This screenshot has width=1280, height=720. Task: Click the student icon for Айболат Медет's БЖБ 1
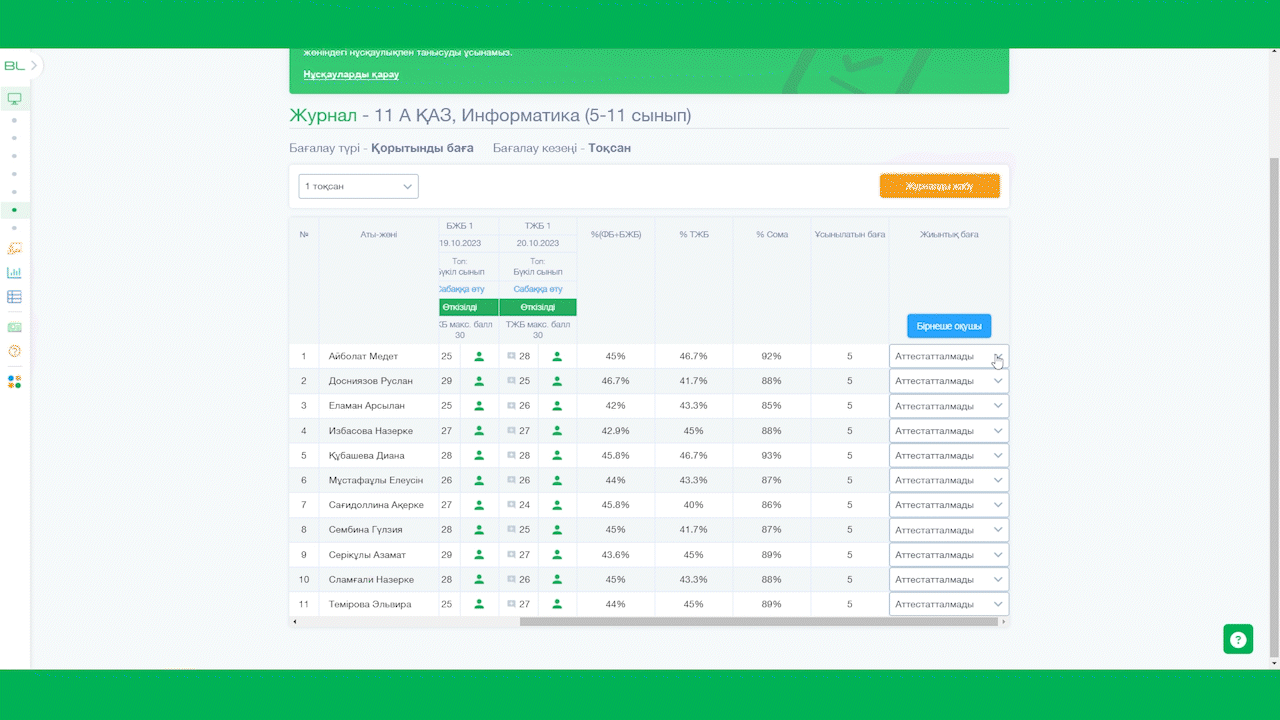click(x=479, y=356)
